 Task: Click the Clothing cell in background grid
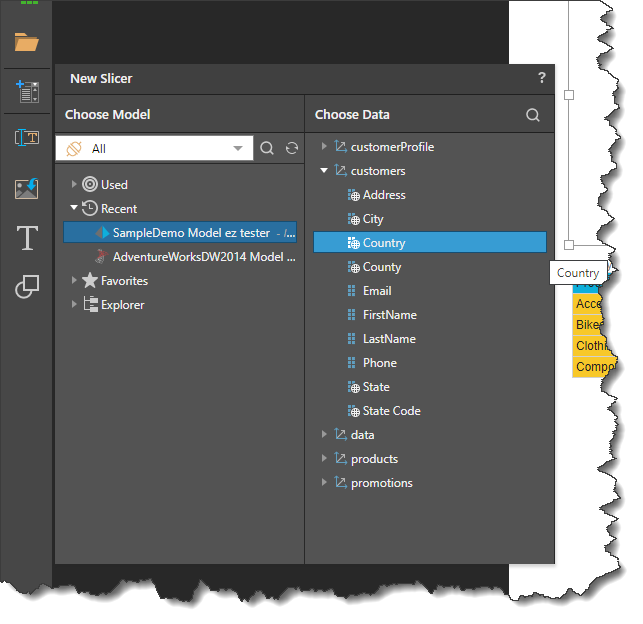coord(591,346)
